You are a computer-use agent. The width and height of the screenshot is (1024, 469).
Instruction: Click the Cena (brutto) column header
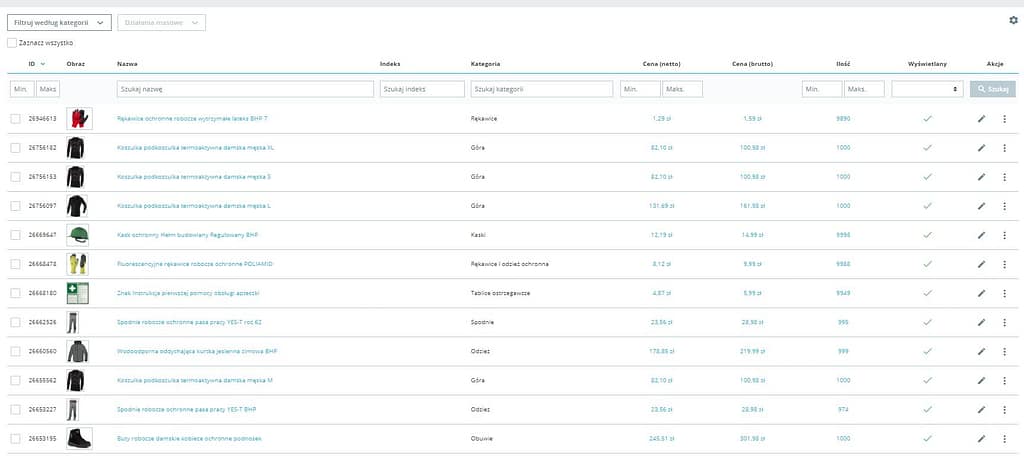click(753, 64)
